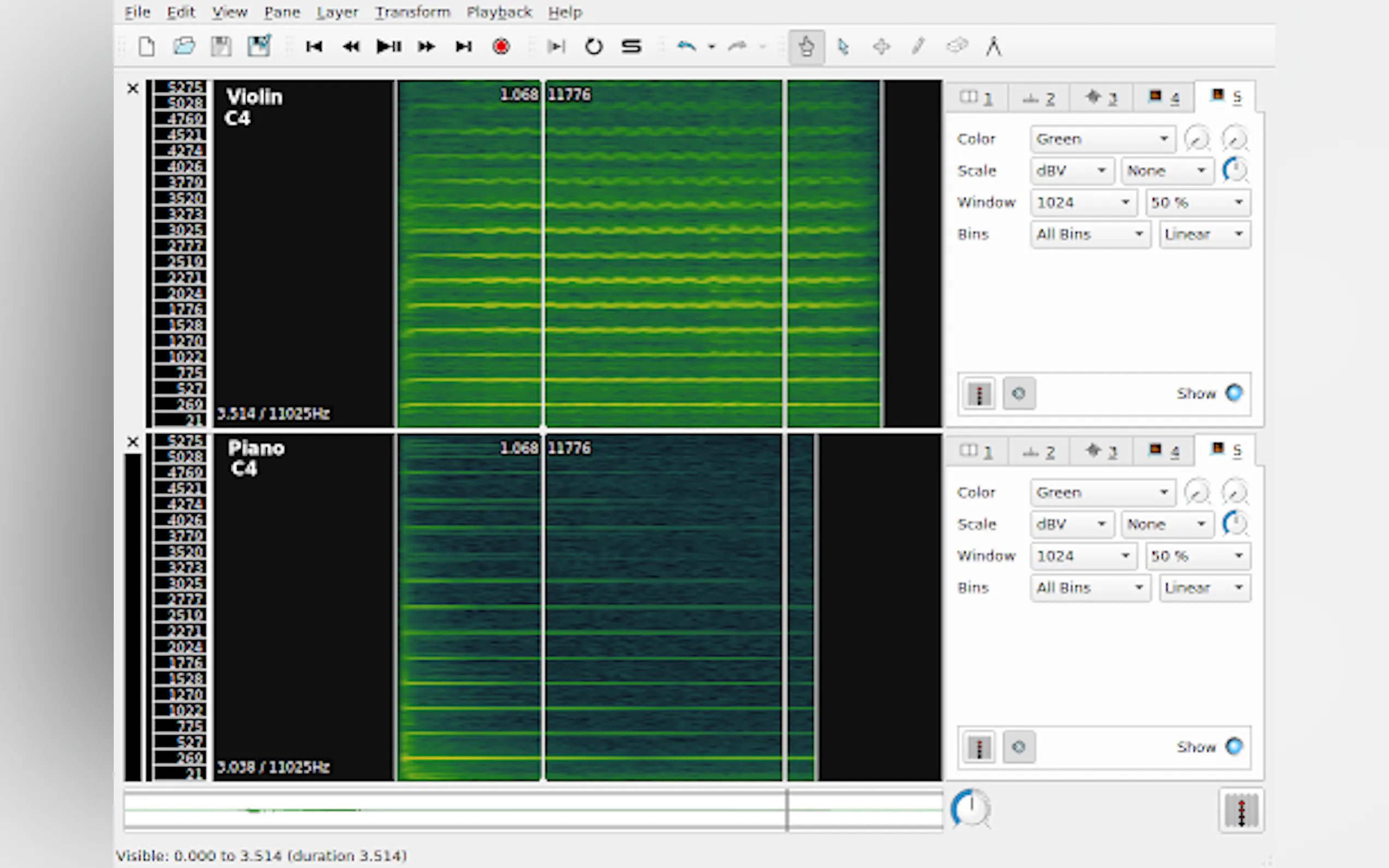Image resolution: width=1389 pixels, height=868 pixels.
Task: Select the Measure compass tool
Action: point(994,46)
